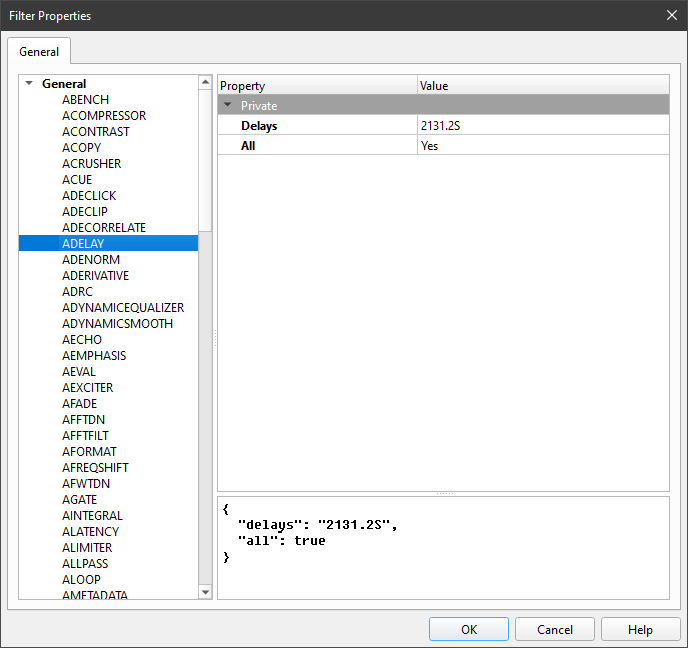The width and height of the screenshot is (688, 648).
Task: Collapse the Private property group
Action: tap(228, 105)
